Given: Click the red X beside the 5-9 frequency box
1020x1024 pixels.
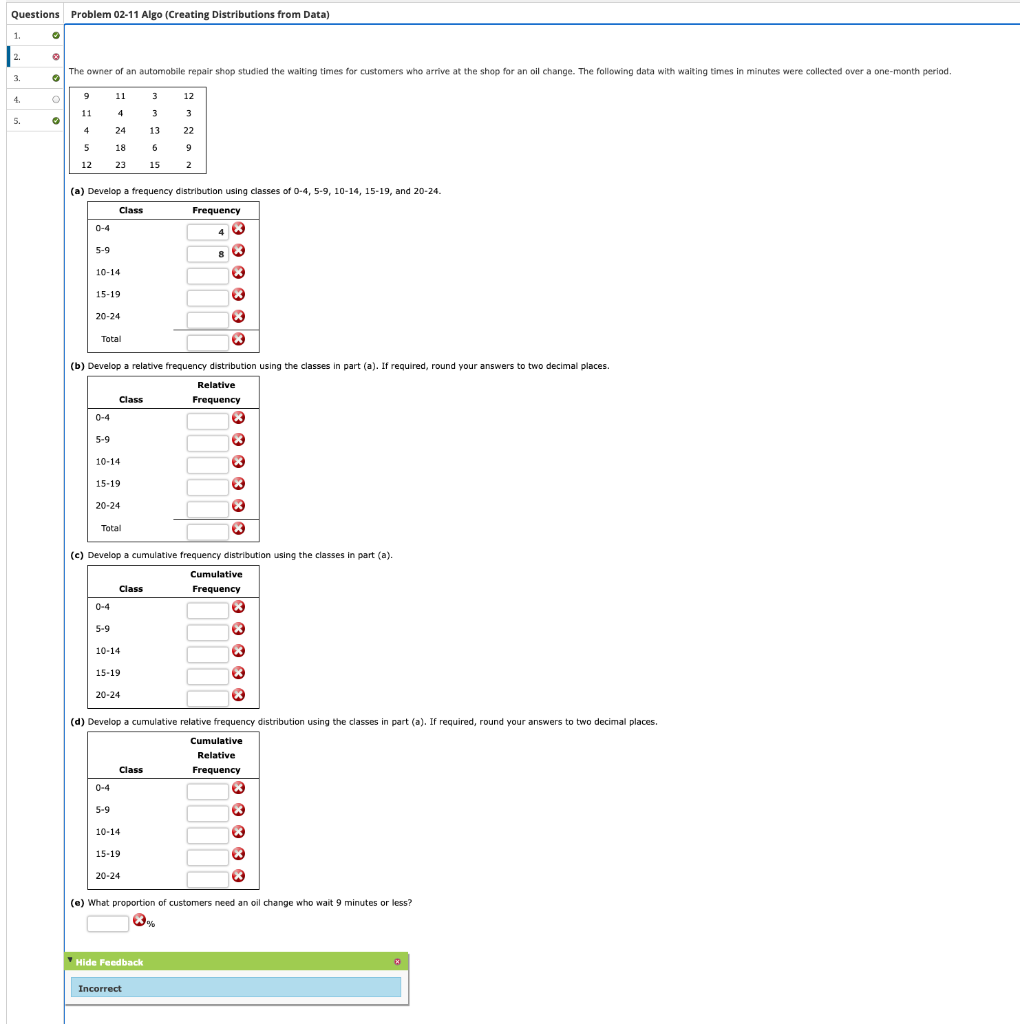Looking at the screenshot, I should click(x=239, y=252).
